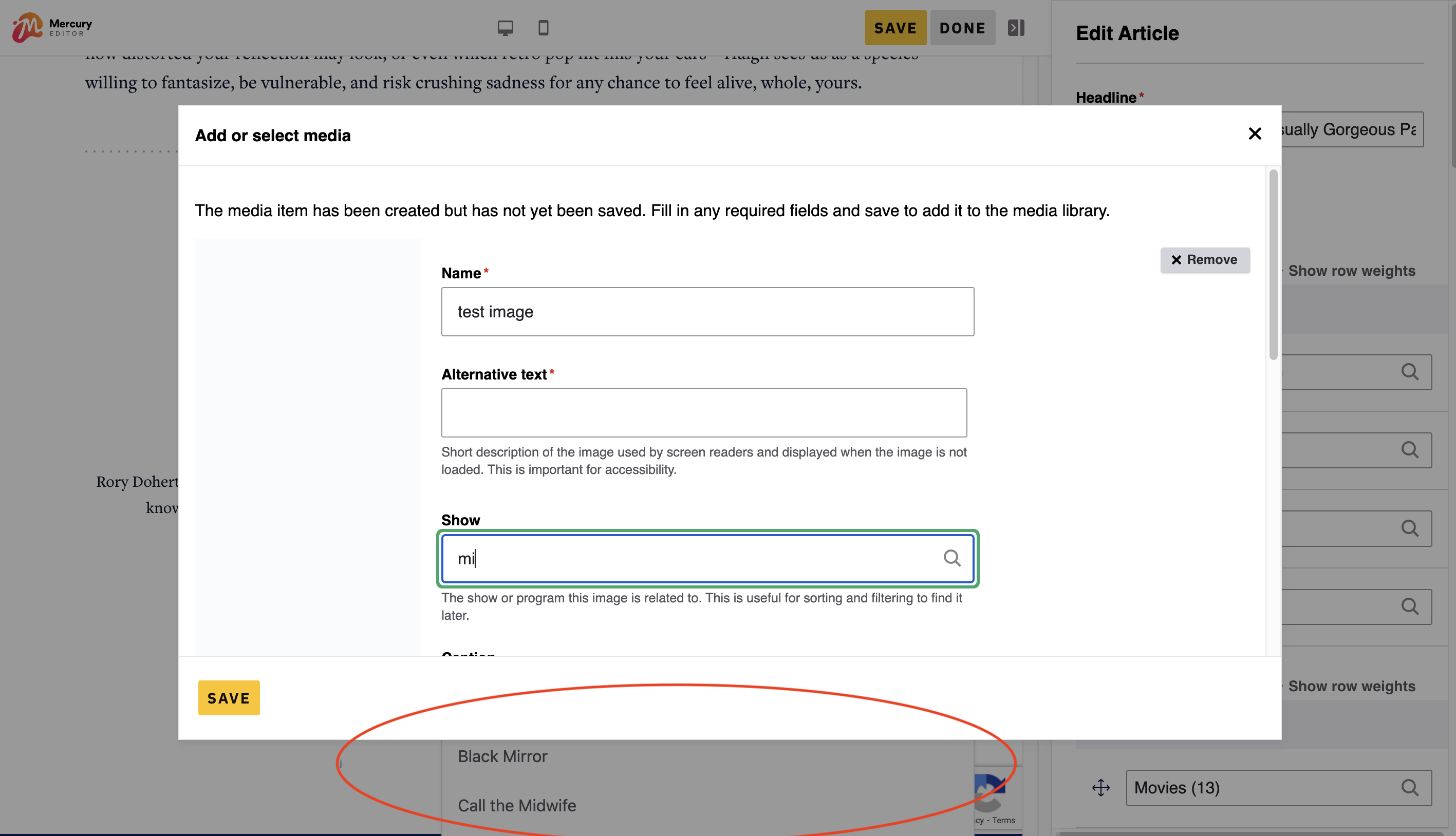Click the search icon inside the Show field
This screenshot has width=1456, height=836.
pos(953,558)
